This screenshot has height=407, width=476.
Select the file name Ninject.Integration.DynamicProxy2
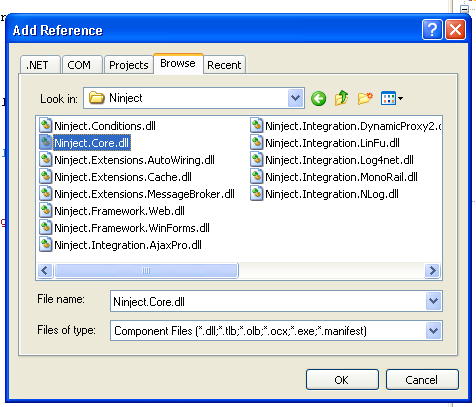point(353,126)
